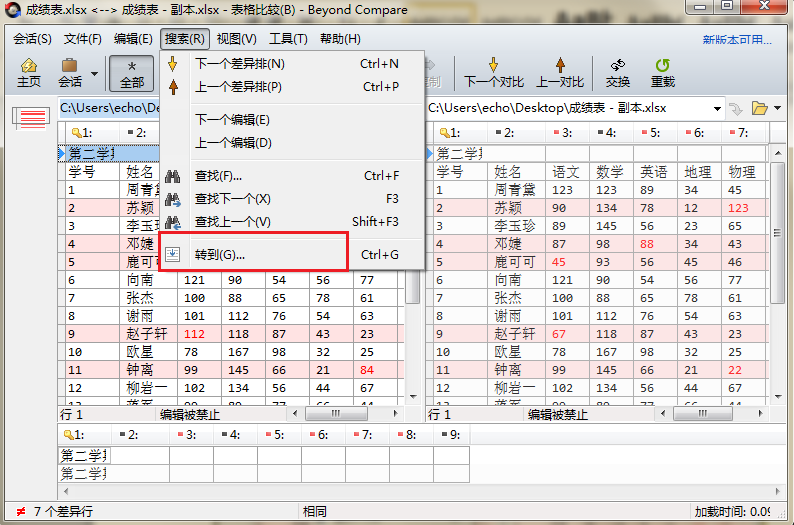The height and width of the screenshot is (525, 794).
Task: Click the new version available link
Action: pyautogui.click(x=737, y=39)
